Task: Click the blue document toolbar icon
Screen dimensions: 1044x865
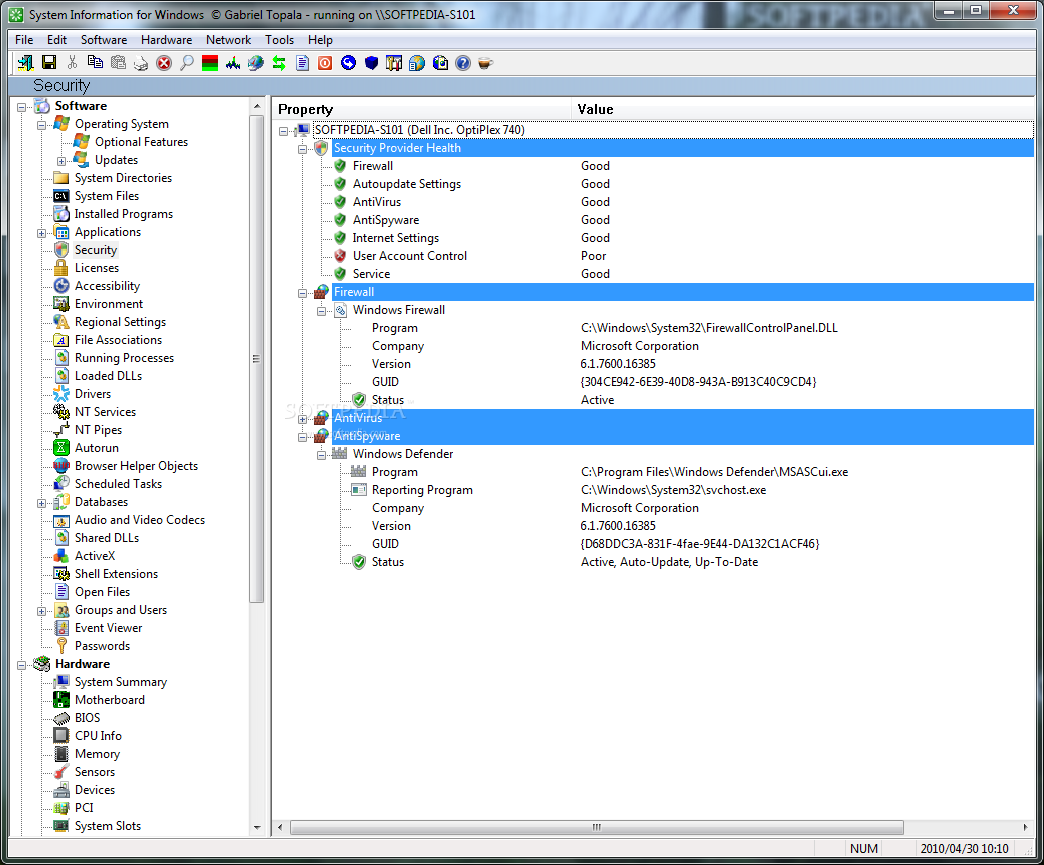Action: click(x=302, y=63)
